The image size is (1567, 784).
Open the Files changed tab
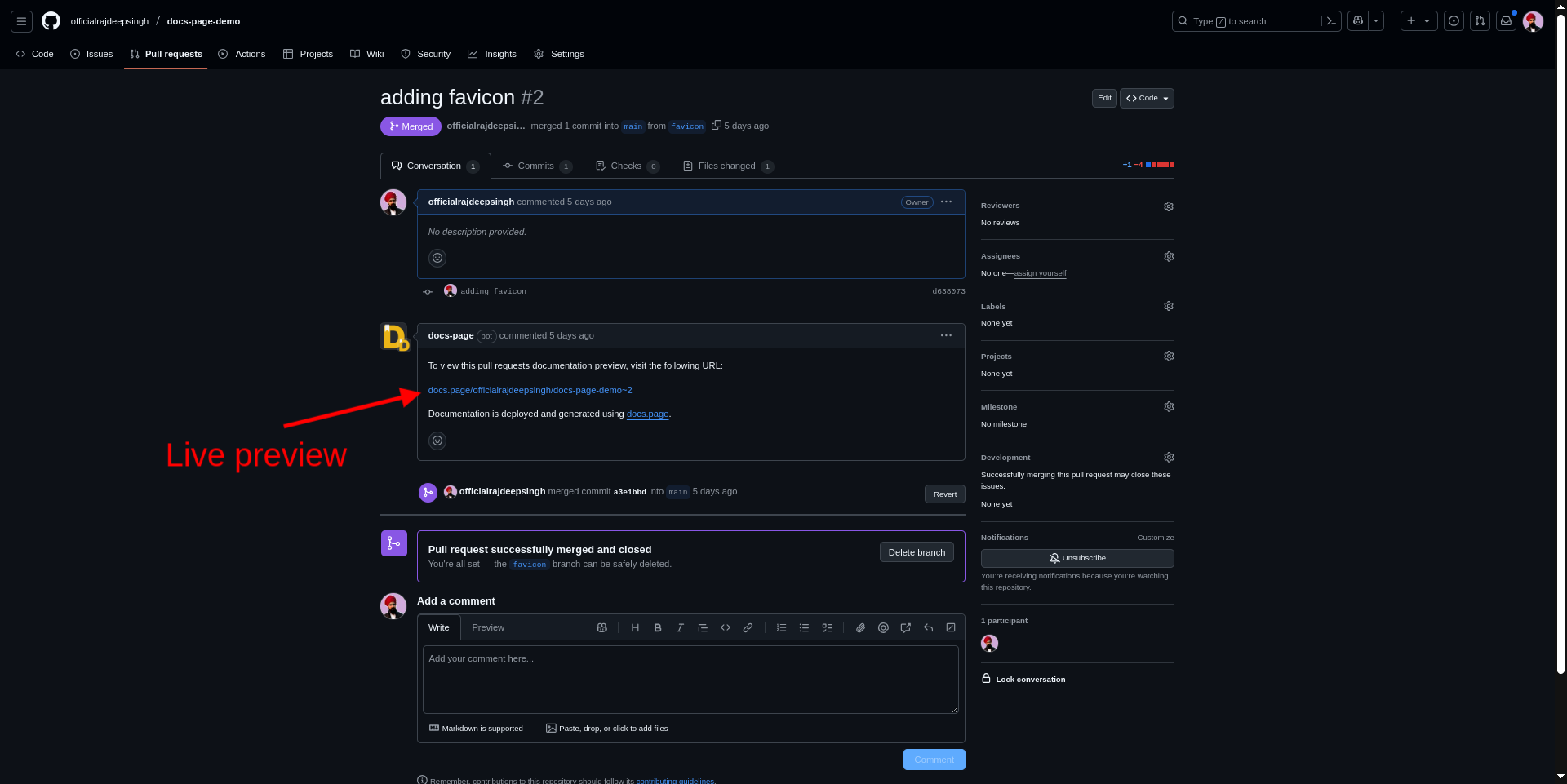tap(728, 166)
